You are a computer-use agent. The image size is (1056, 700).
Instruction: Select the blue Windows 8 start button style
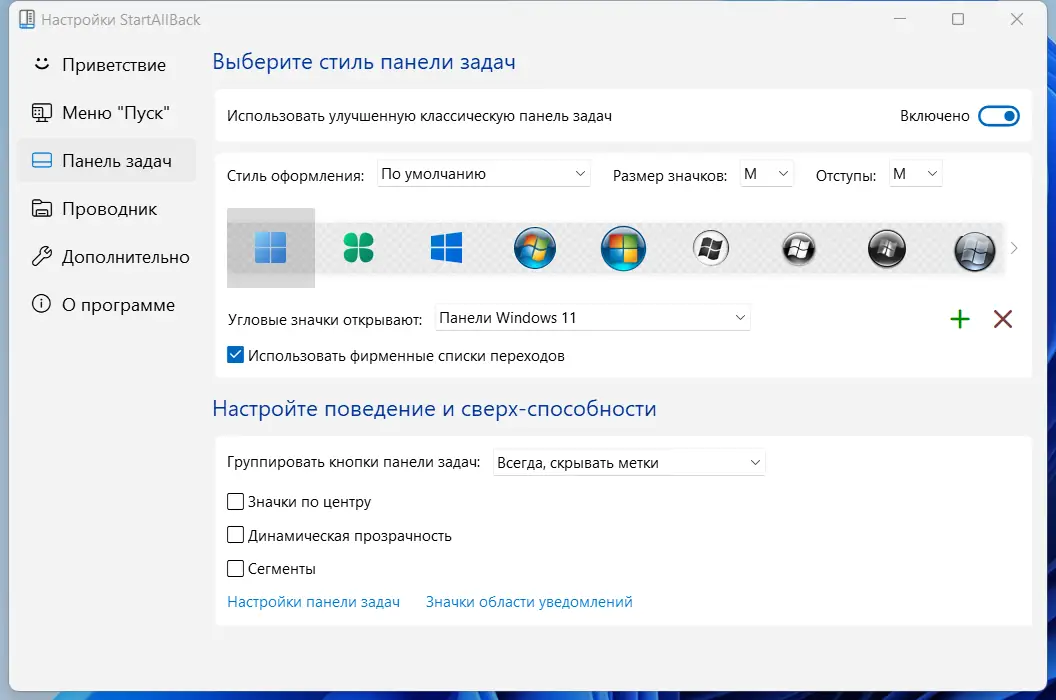[446, 247]
